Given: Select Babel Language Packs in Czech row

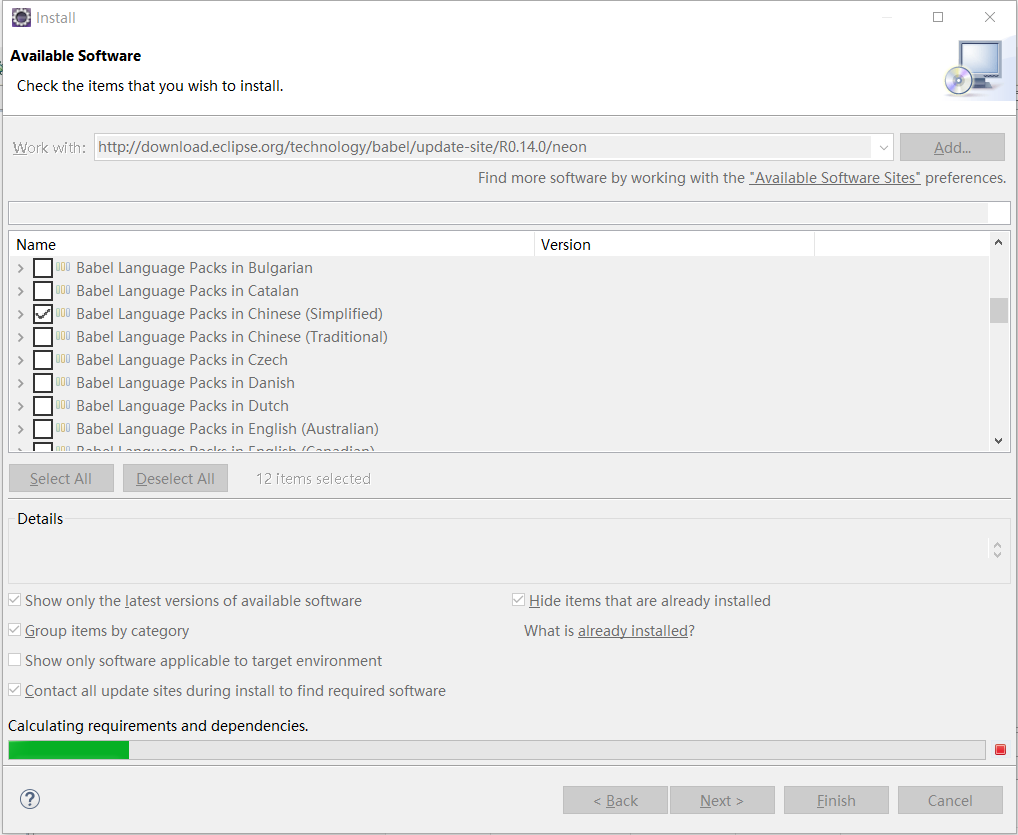Looking at the screenshot, I should (182, 360).
